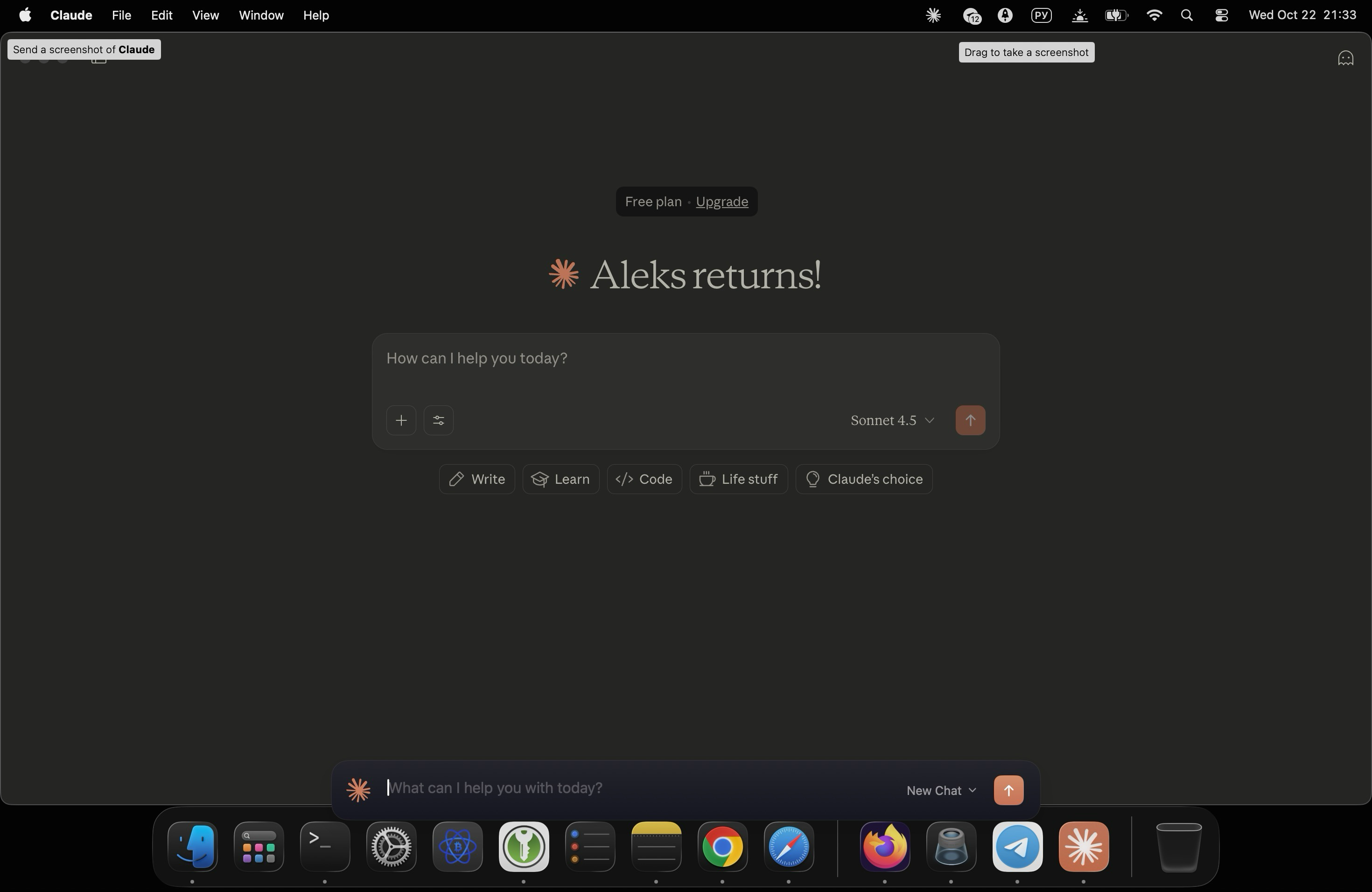This screenshot has height=892, width=1372.
Task: Open Spotlight search from the menu bar
Action: pos(1186,15)
